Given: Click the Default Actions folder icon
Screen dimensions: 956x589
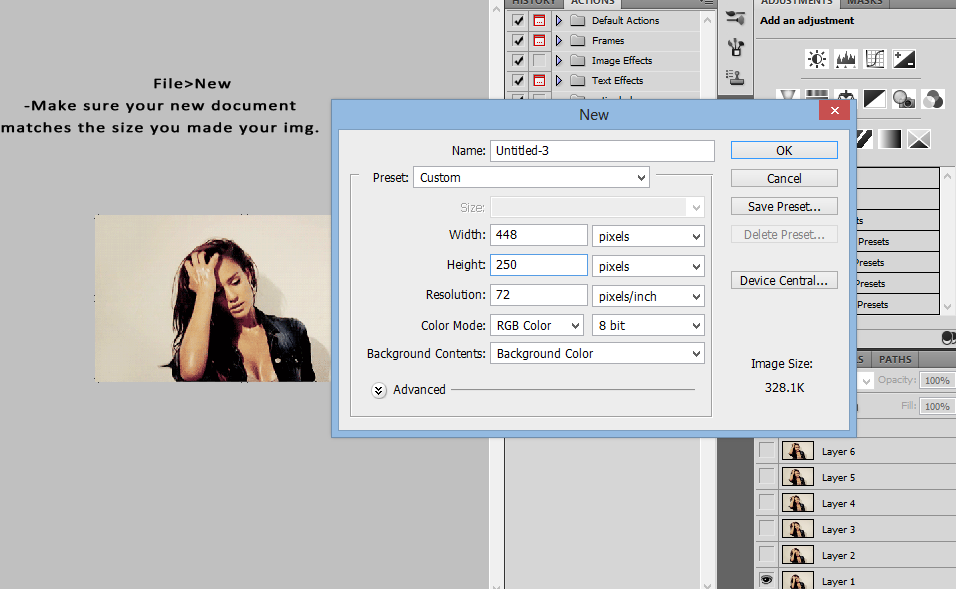Looking at the screenshot, I should pyautogui.click(x=577, y=20).
